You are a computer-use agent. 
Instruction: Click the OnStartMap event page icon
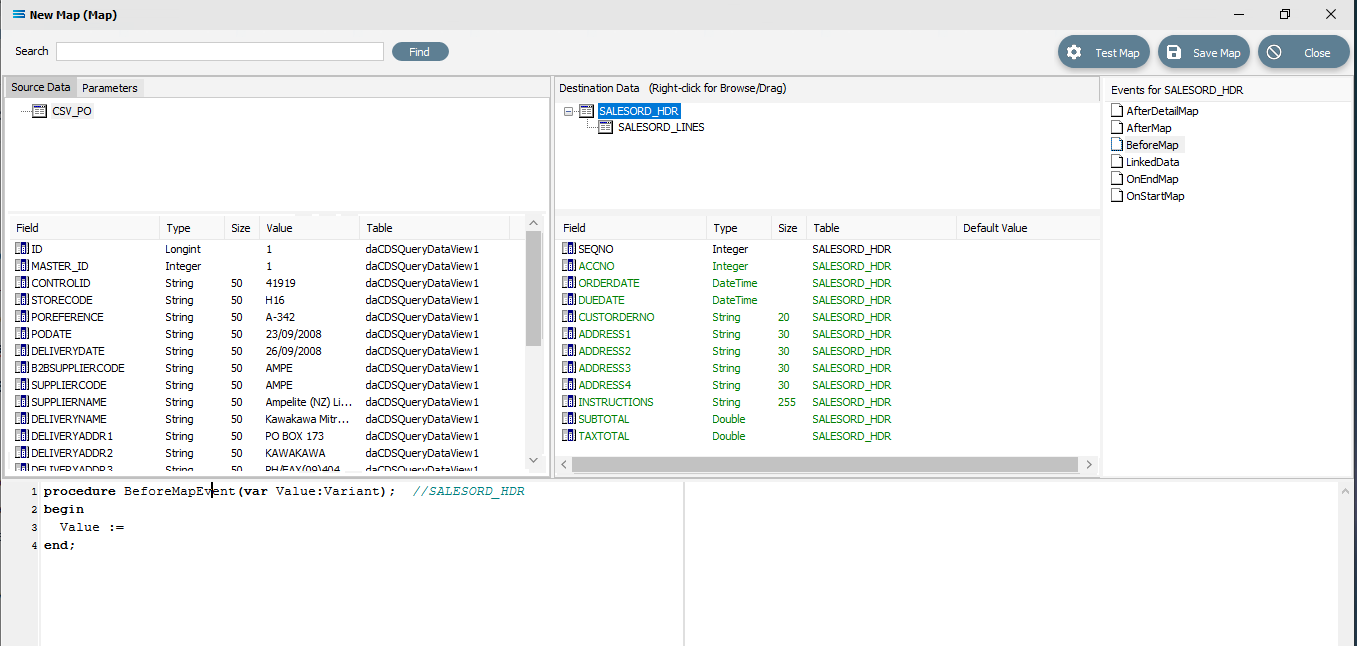point(1117,196)
